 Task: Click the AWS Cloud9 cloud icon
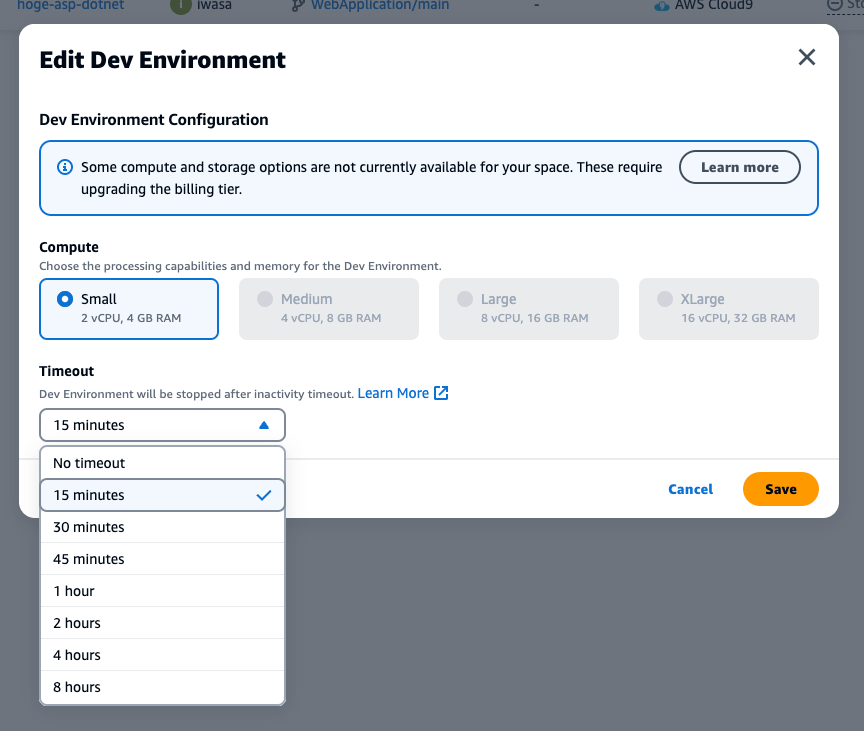tap(661, 5)
